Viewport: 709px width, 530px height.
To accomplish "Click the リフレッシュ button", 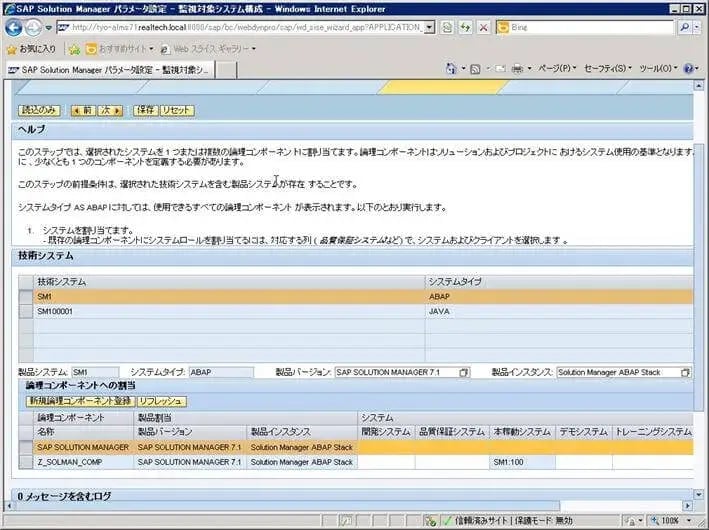I will 161,401.
